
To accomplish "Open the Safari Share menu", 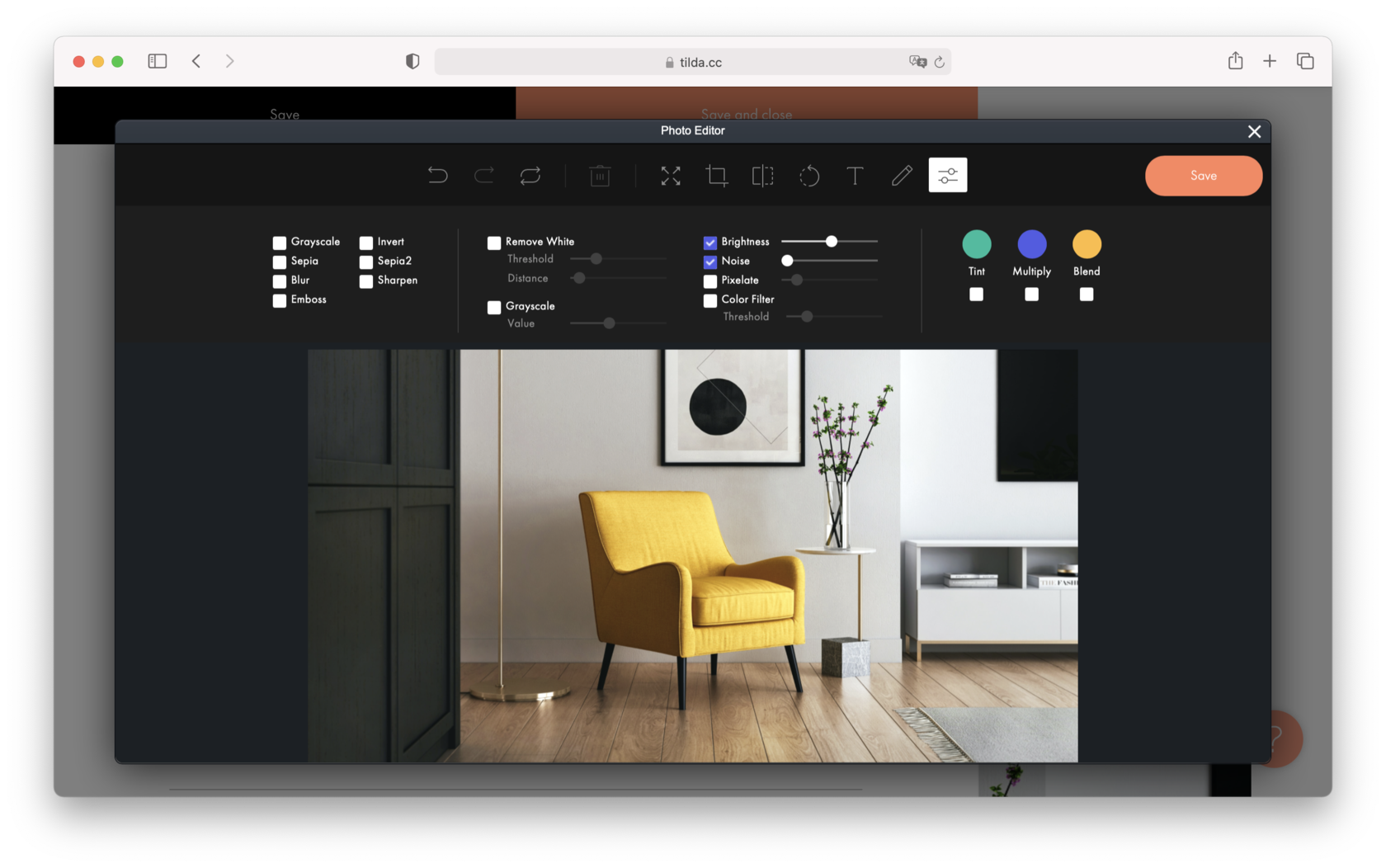I will [1235, 60].
